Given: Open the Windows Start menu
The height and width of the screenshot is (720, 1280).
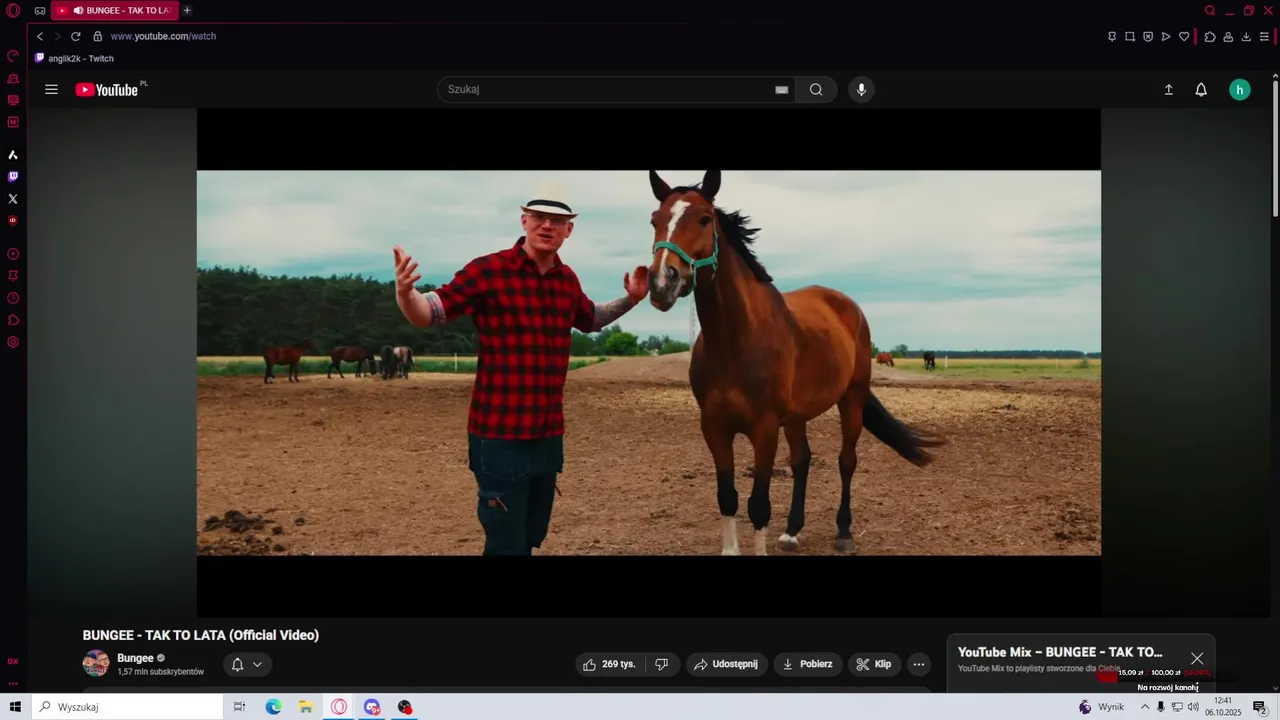Looking at the screenshot, I should point(15,707).
